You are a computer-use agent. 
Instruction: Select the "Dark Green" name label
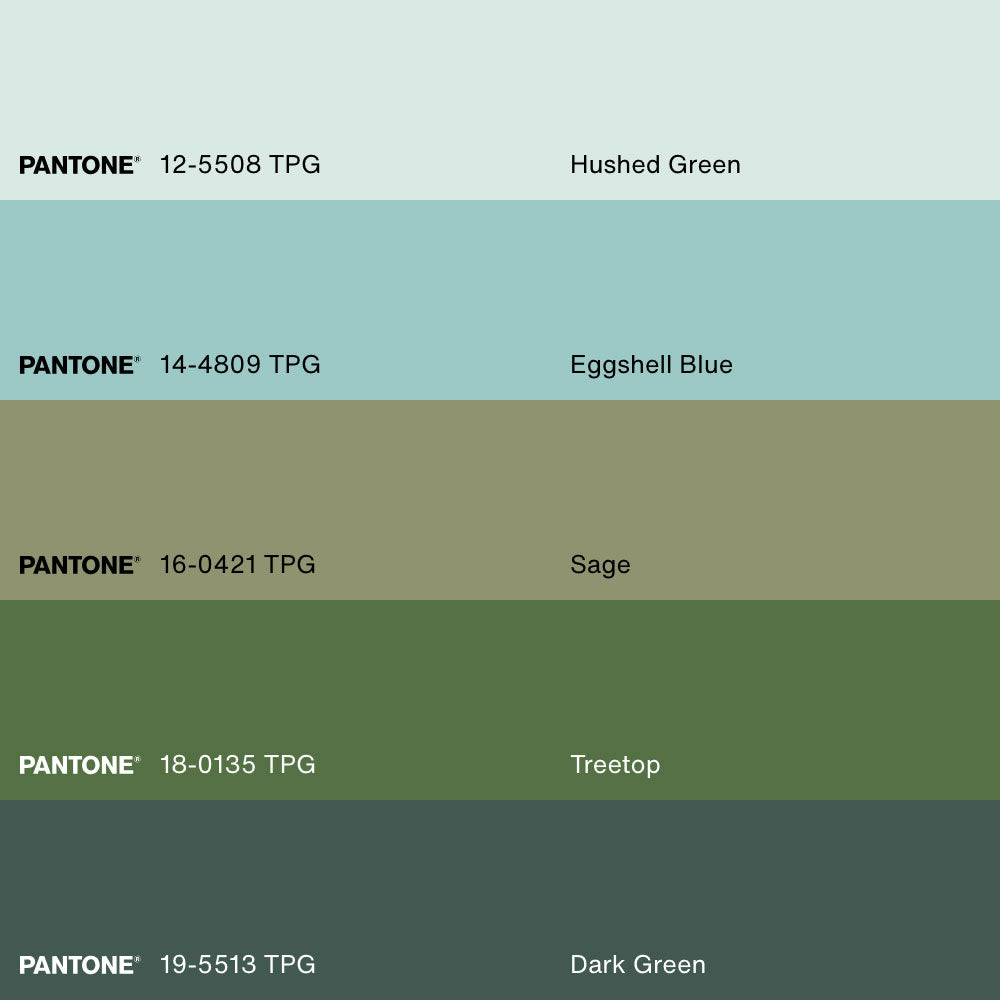[638, 965]
